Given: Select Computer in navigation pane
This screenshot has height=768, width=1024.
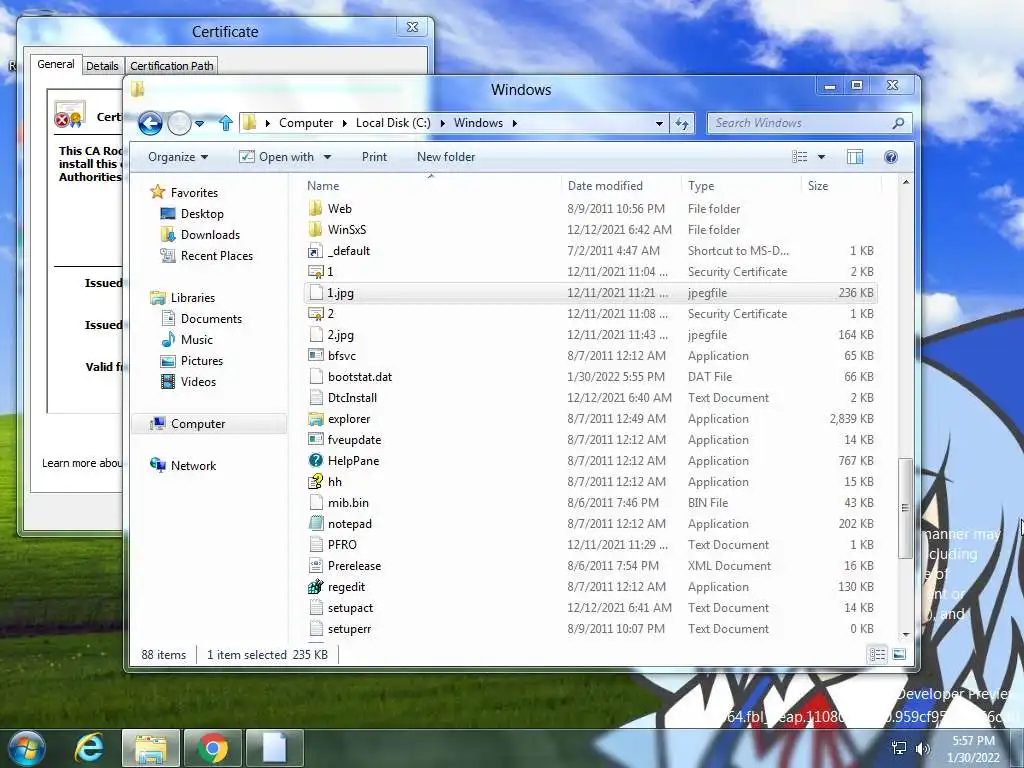Looking at the screenshot, I should [198, 424].
